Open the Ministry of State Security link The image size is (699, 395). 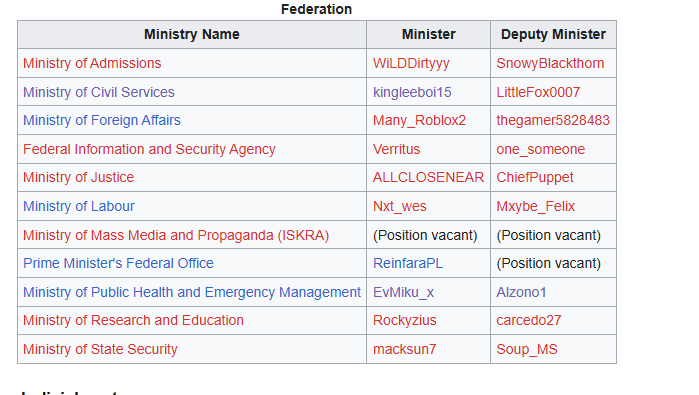coord(100,349)
